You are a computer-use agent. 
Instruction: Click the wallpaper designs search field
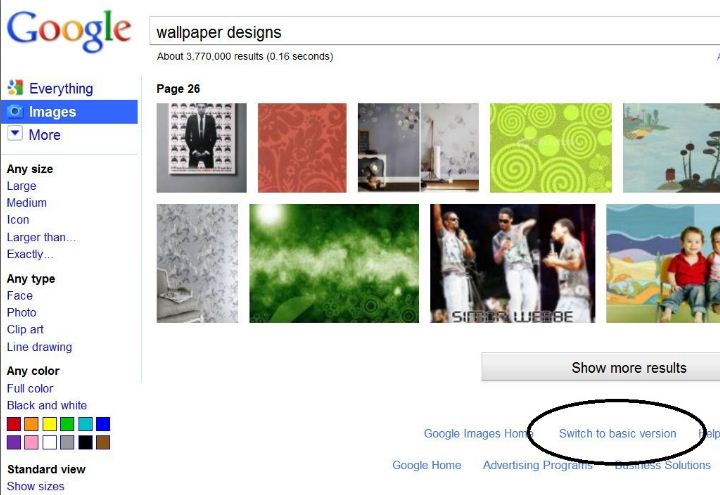click(434, 31)
